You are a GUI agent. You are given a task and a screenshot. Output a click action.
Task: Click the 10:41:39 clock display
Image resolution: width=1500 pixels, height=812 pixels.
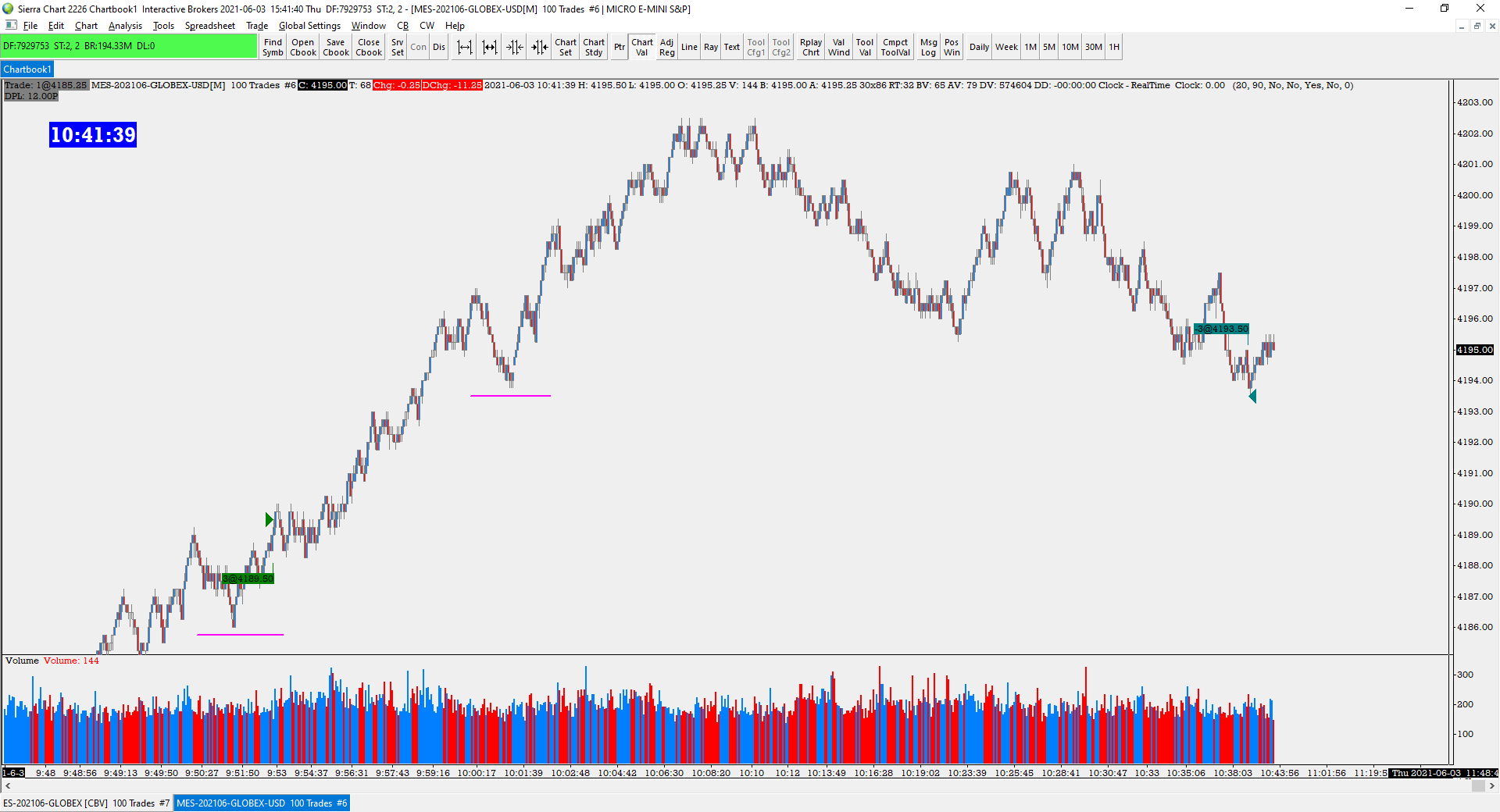(x=93, y=134)
